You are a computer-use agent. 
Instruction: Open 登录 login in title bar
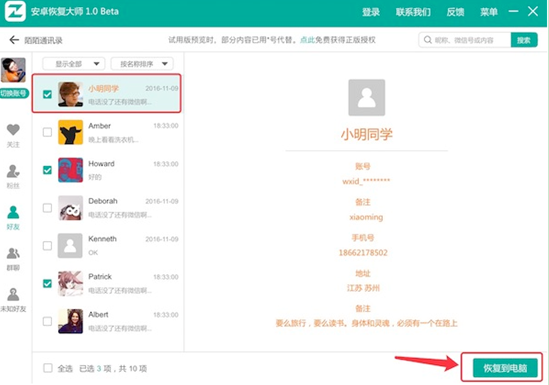(x=371, y=12)
